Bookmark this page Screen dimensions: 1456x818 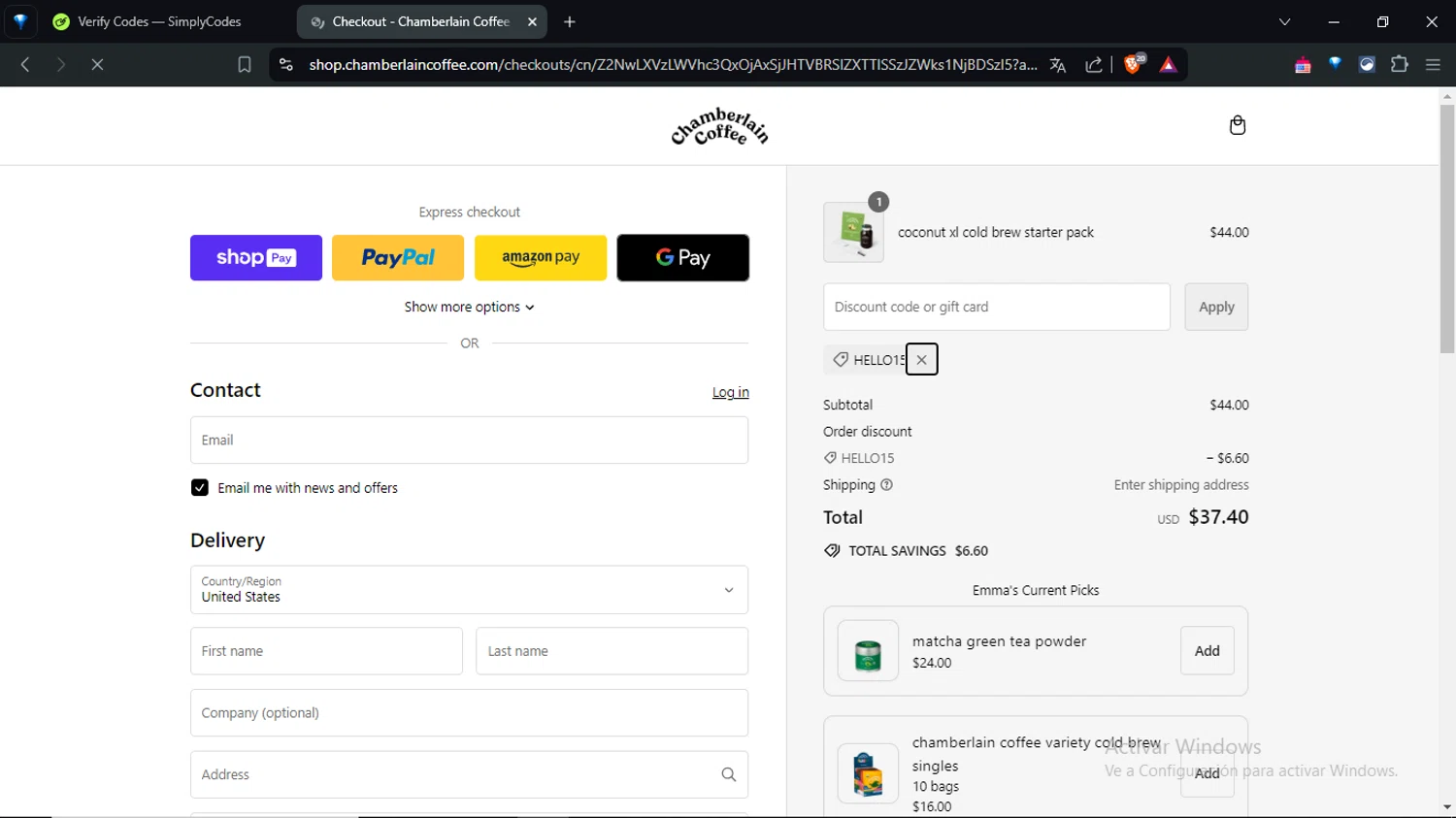245,65
